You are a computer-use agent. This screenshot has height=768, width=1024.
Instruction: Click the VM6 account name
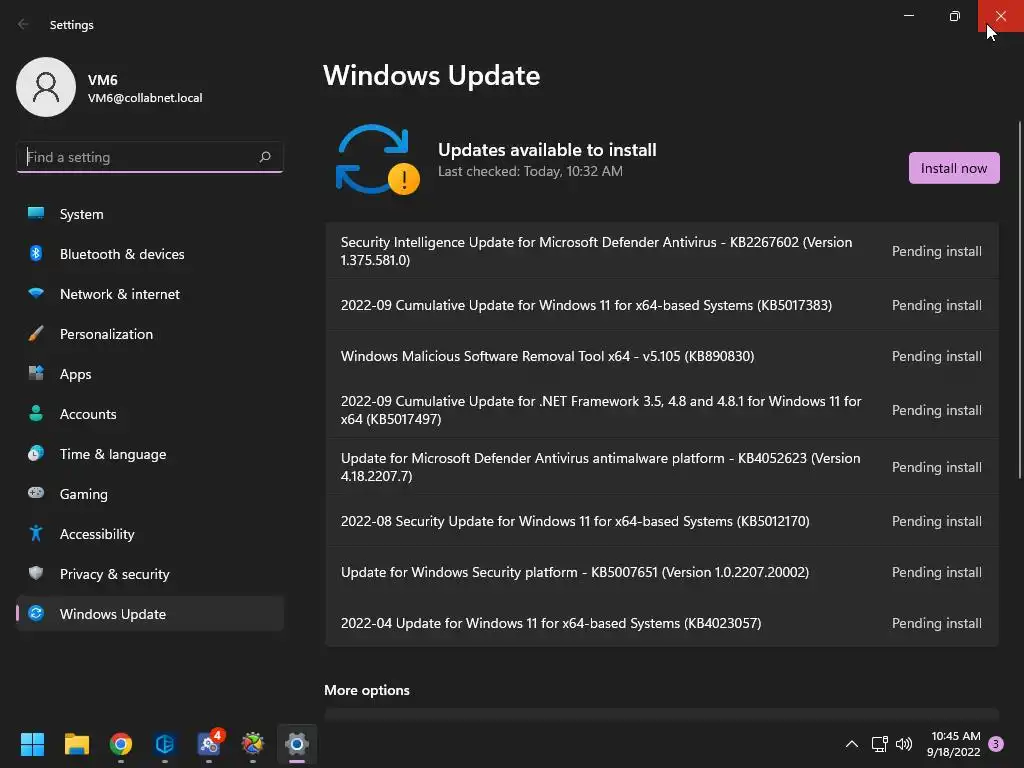(103, 80)
